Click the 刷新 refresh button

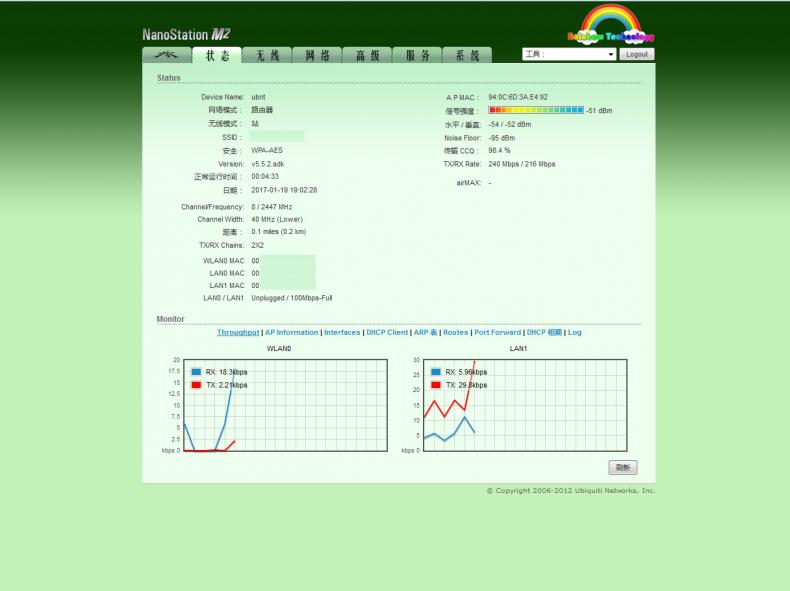(623, 468)
